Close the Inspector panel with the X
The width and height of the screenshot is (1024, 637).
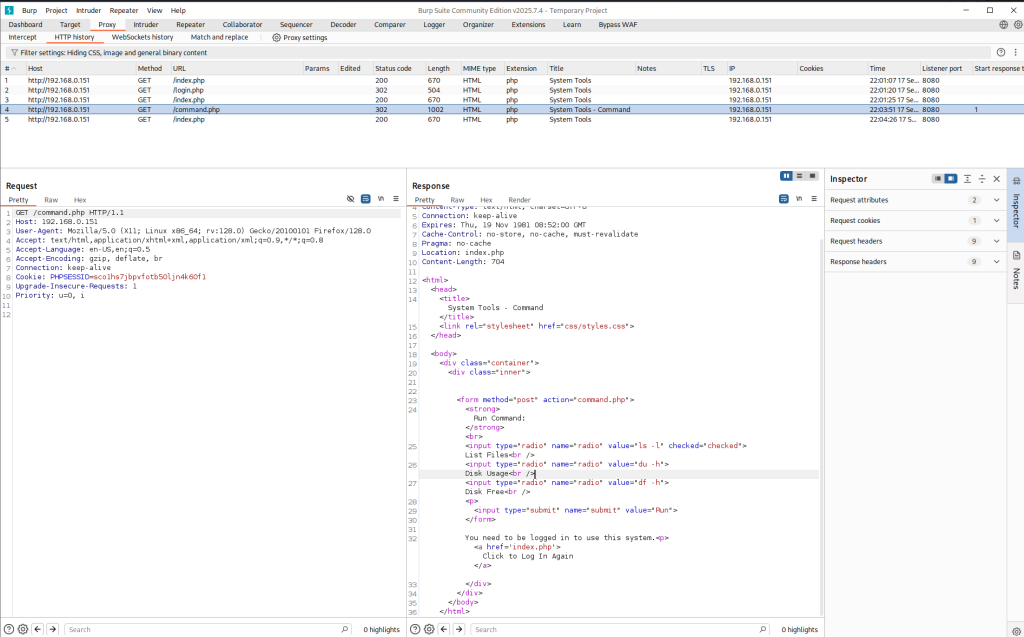[996, 179]
